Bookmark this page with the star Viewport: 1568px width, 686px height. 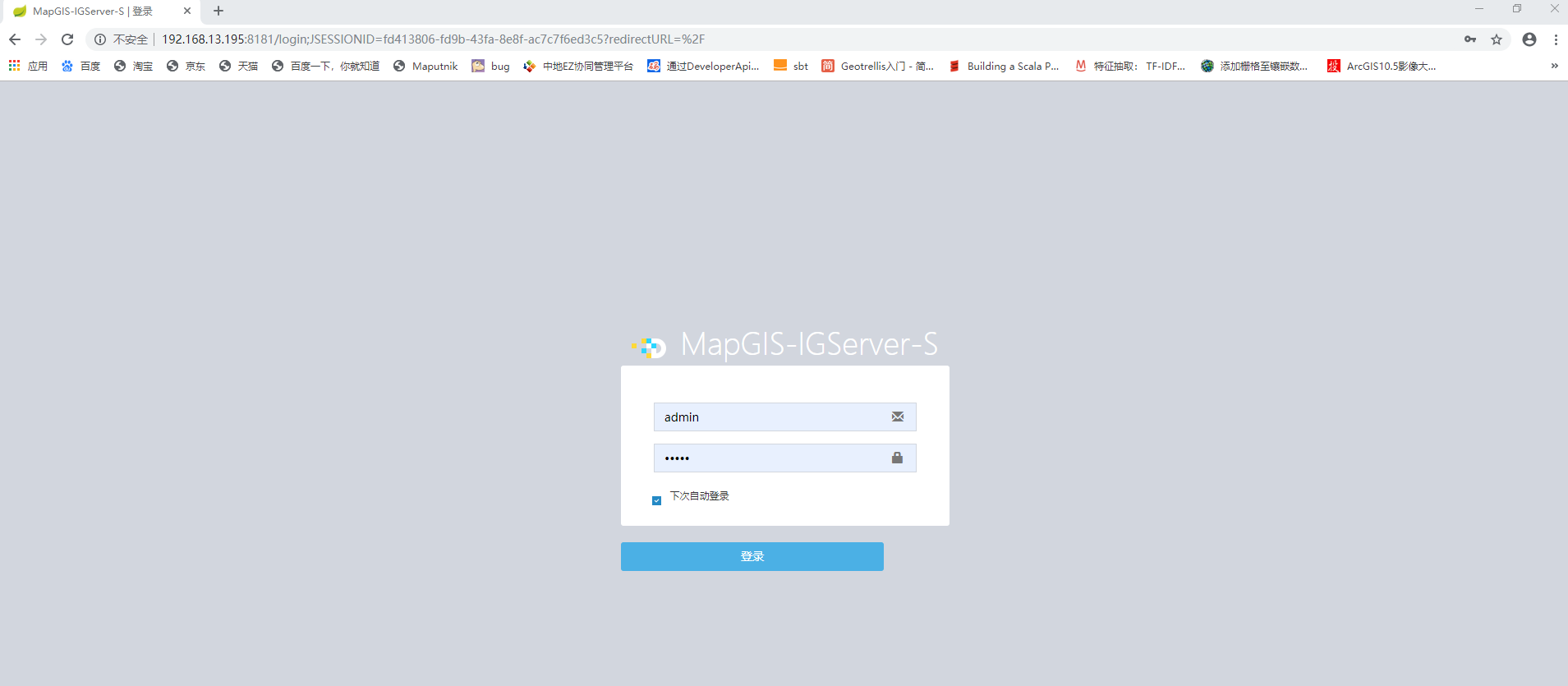(1497, 39)
